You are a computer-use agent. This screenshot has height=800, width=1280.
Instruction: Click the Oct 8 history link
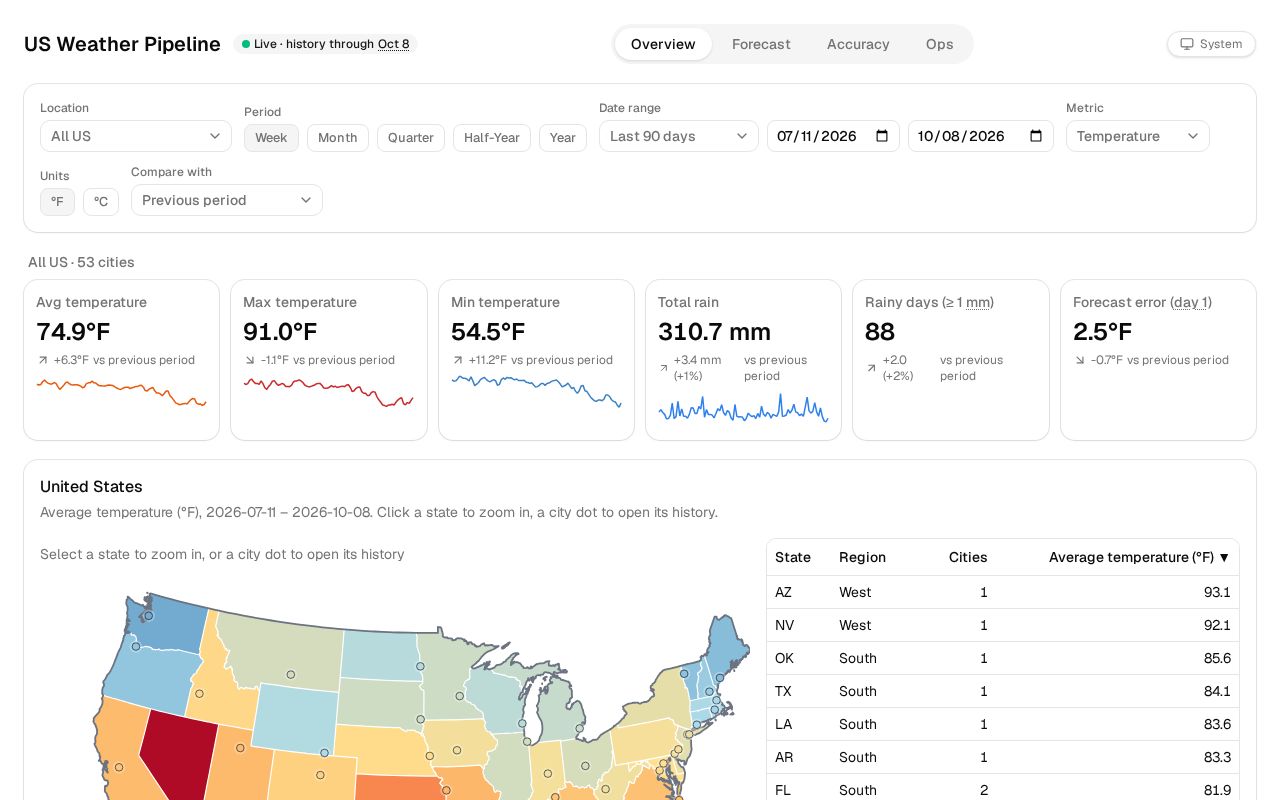pos(393,44)
